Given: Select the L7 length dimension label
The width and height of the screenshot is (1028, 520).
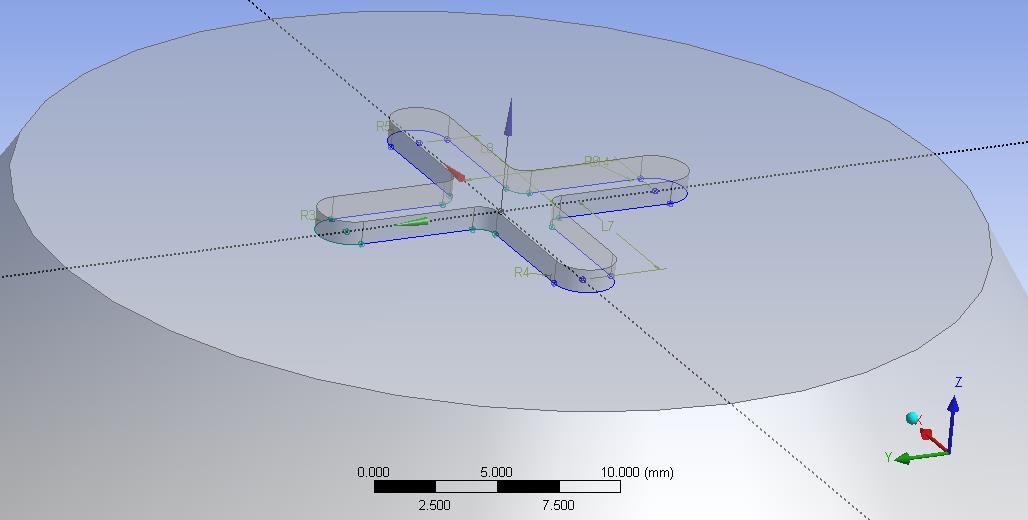Looking at the screenshot, I should click(607, 227).
